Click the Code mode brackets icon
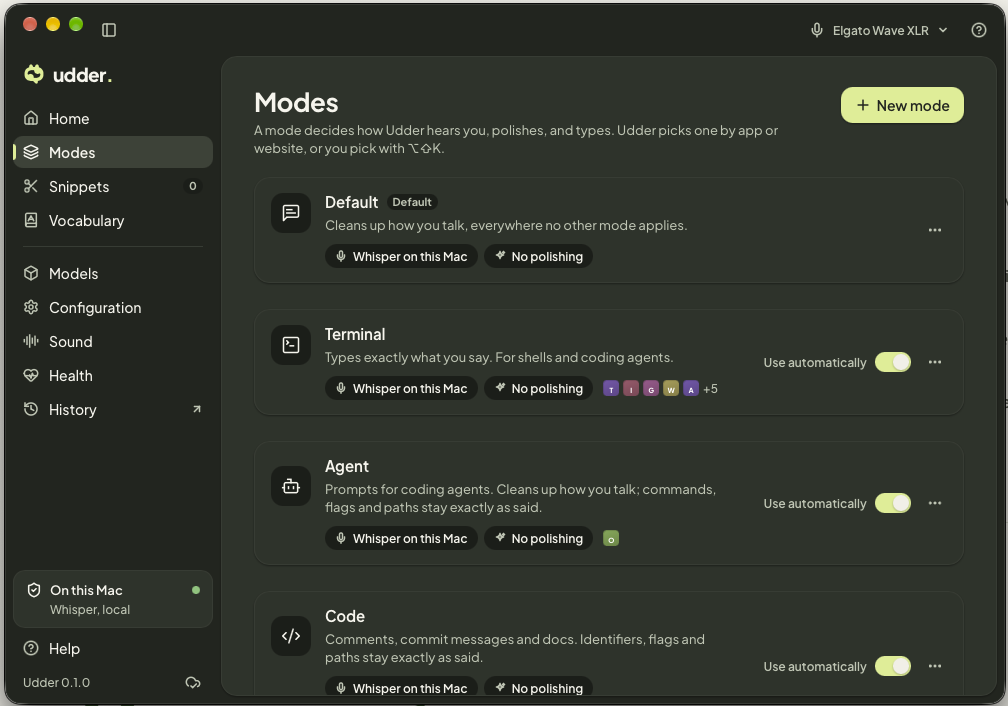Viewport: 1008px width, 706px height. pyautogui.click(x=291, y=636)
